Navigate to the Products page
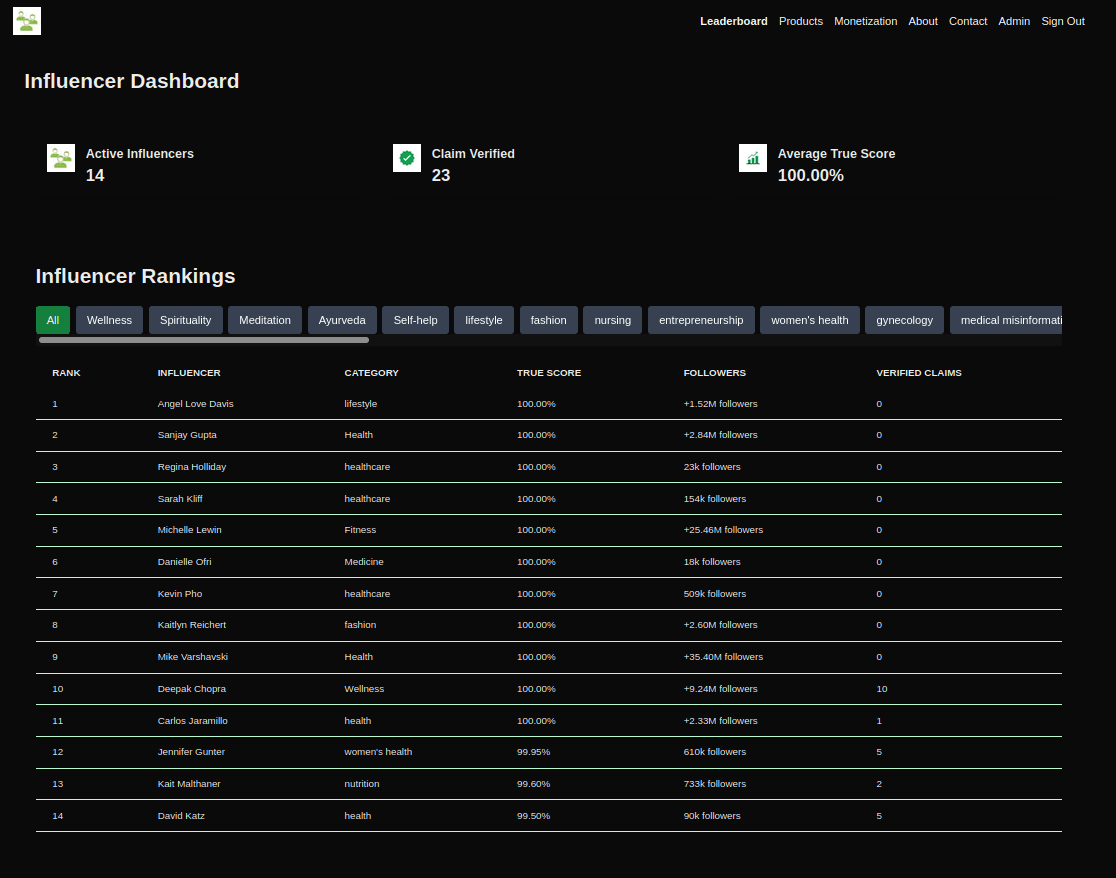The image size is (1116, 878). (800, 21)
